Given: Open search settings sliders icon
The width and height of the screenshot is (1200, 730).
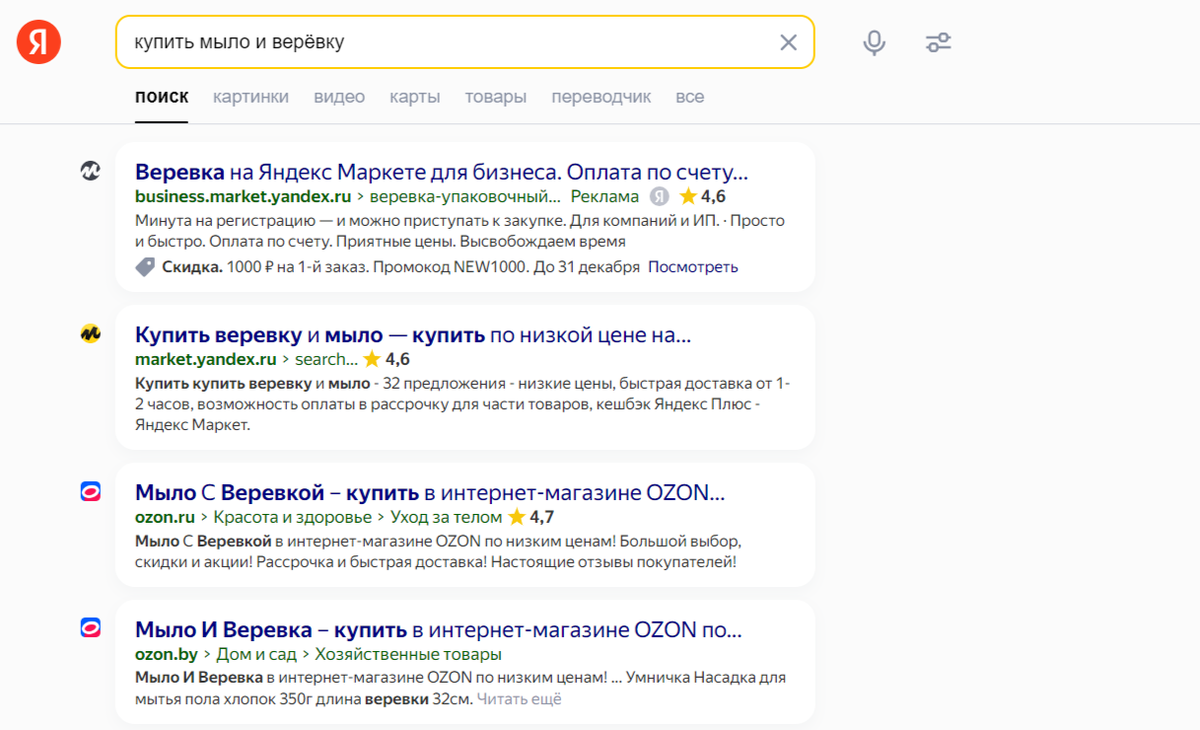Looking at the screenshot, I should tap(938, 42).
